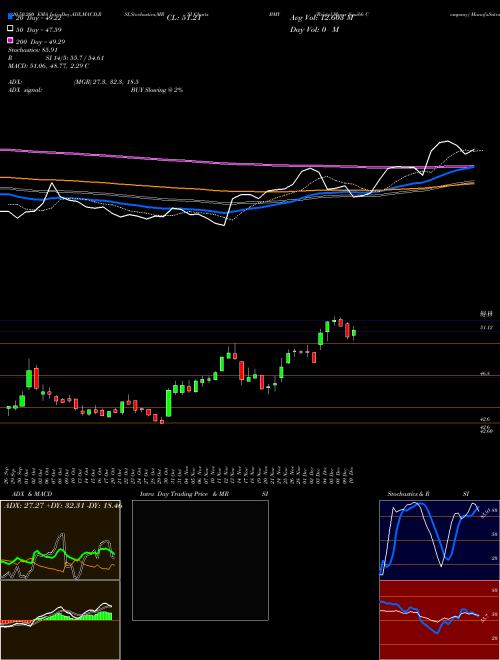The image size is (500, 660).
Task: Open the red RSI chart panel
Action: coord(439,620)
